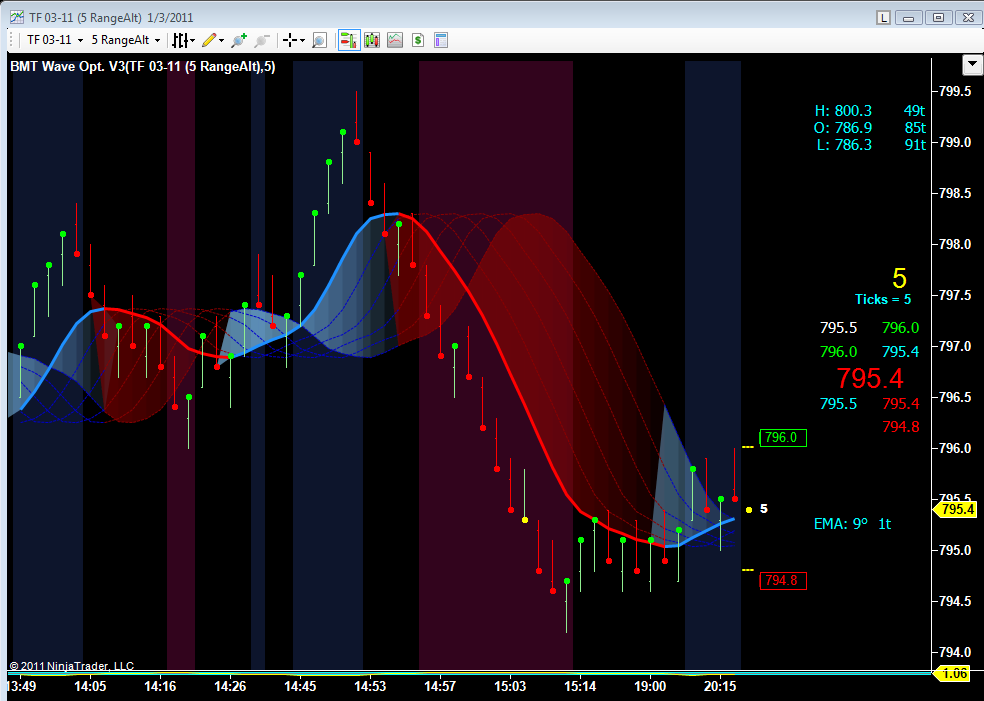Open the Indicators line-chart icon
The image size is (984, 701).
click(395, 41)
